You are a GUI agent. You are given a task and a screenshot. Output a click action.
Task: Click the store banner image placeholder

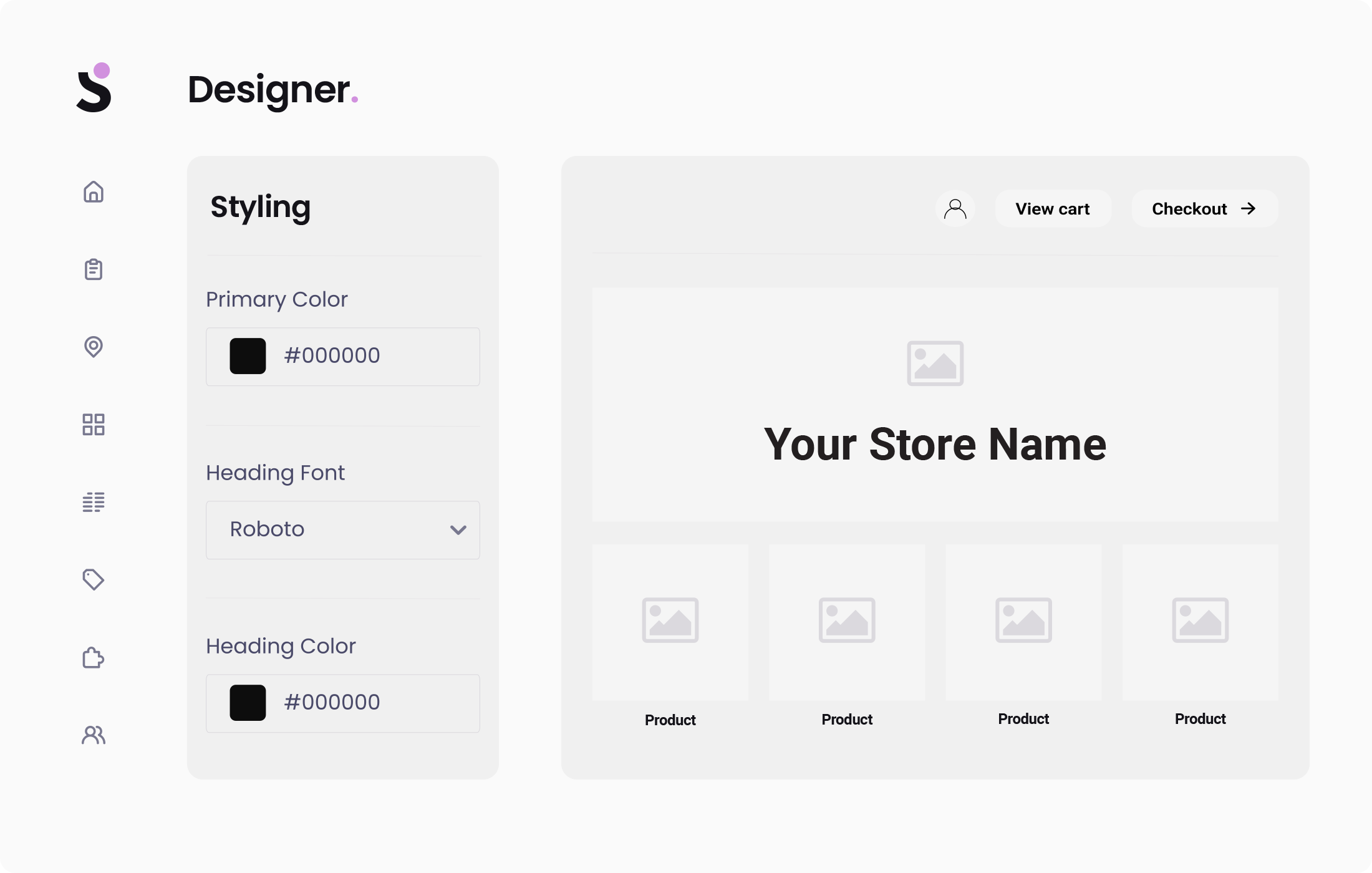[x=935, y=363]
